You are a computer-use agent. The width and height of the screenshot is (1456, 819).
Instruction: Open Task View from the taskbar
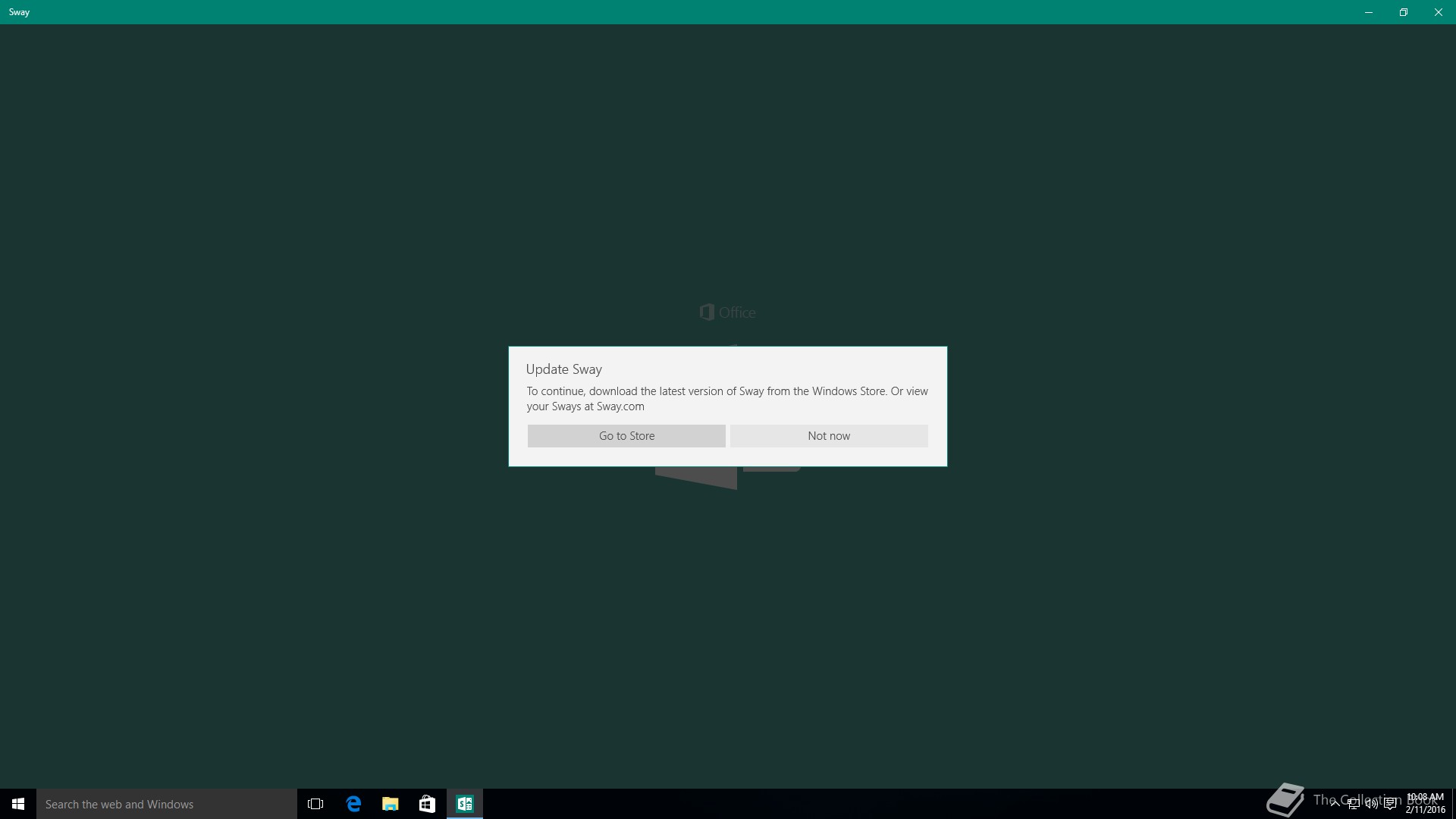click(315, 804)
